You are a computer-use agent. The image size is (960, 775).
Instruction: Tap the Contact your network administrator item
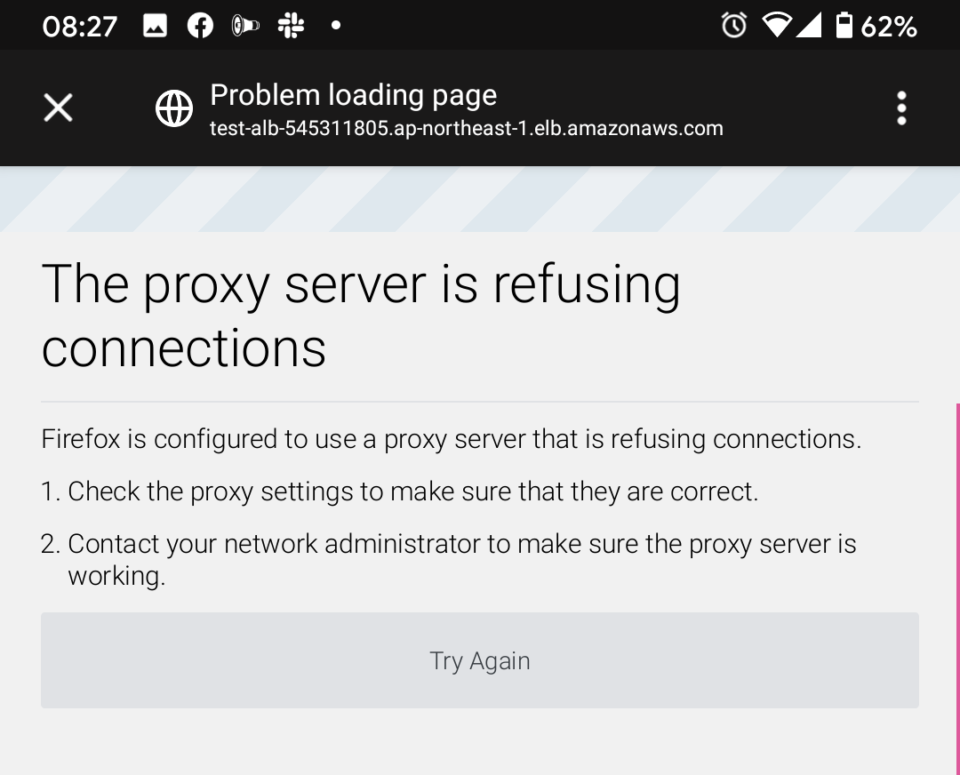(x=449, y=559)
